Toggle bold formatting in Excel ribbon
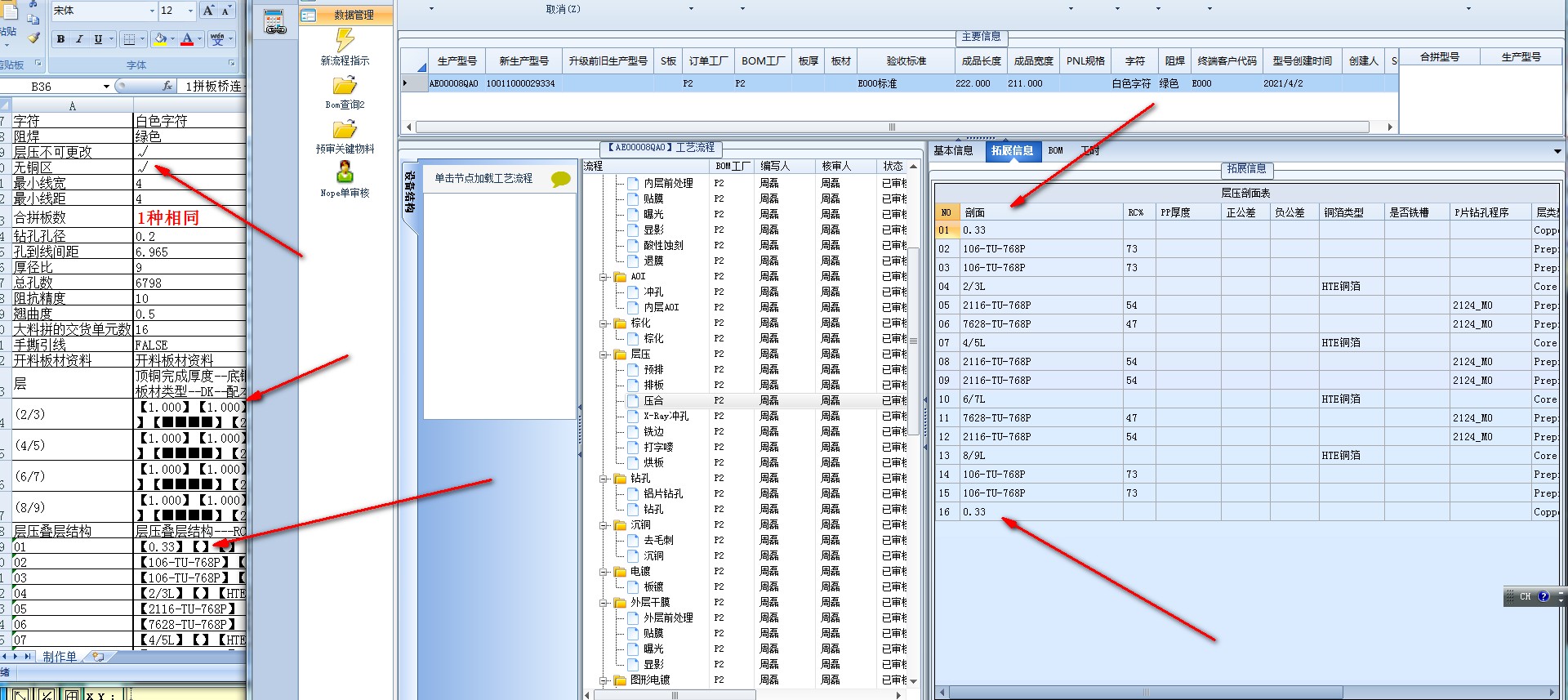Image resolution: width=1568 pixels, height=700 pixels. pos(60,39)
